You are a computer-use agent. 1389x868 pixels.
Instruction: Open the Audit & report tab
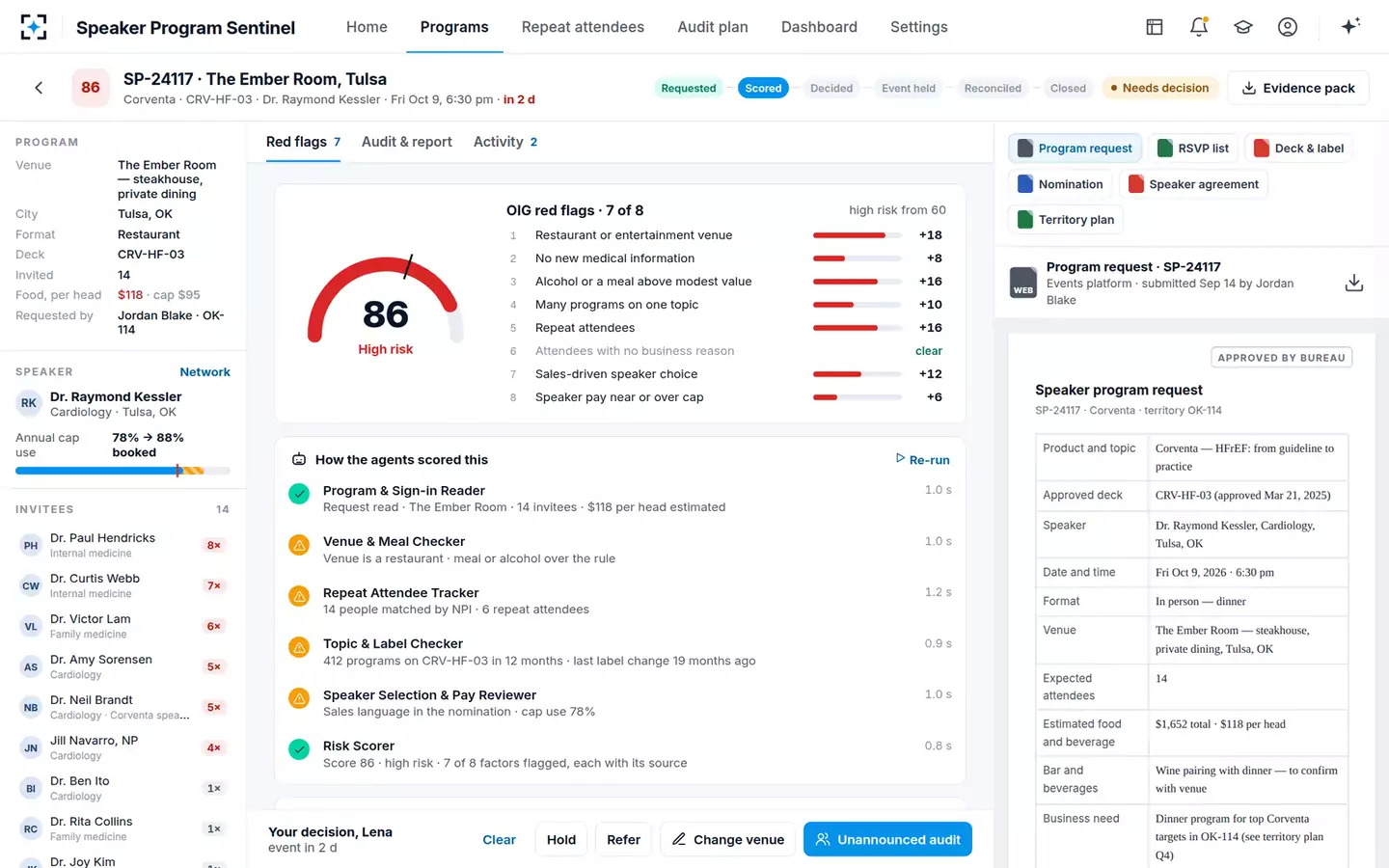tap(407, 142)
